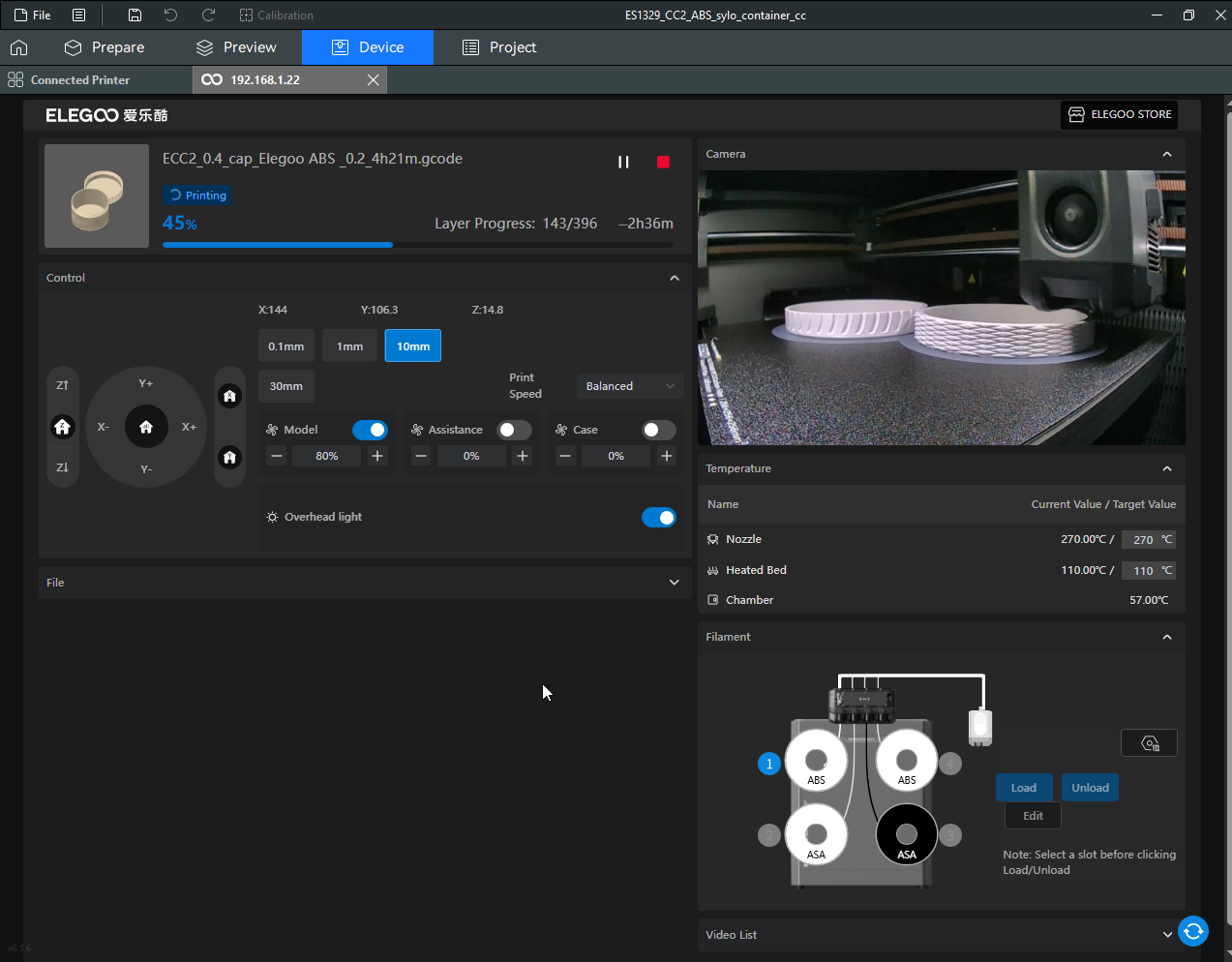Switch to the Prepare tab
1232x962 pixels.
point(104,47)
